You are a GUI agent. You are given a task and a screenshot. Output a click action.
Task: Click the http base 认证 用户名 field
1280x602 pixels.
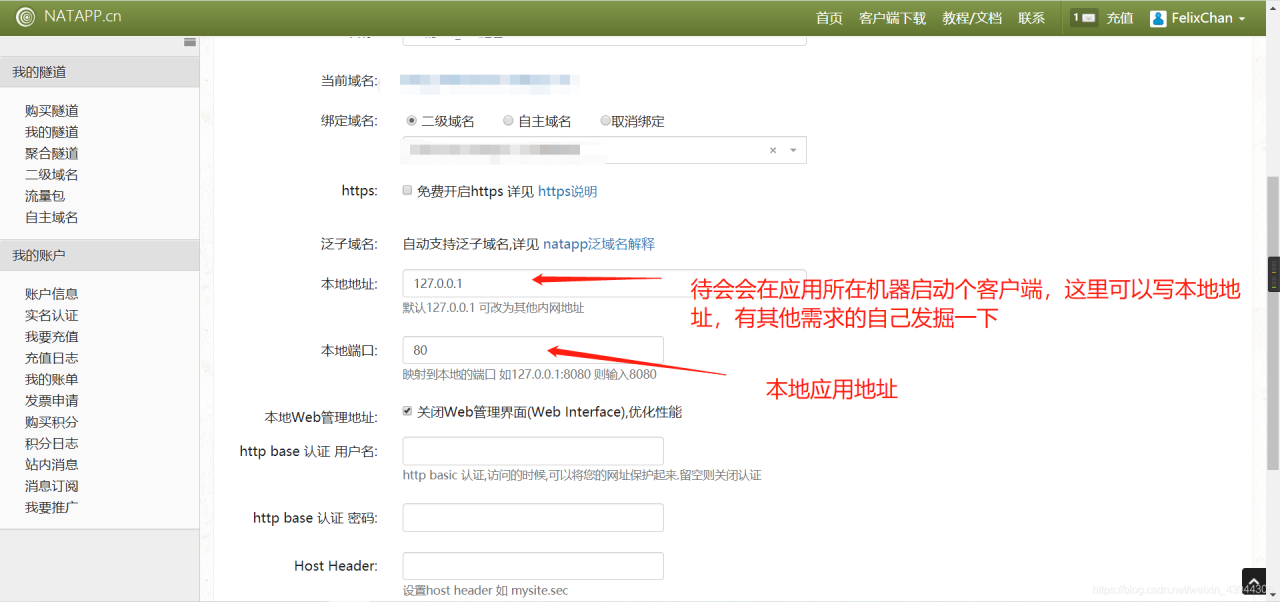(533, 451)
